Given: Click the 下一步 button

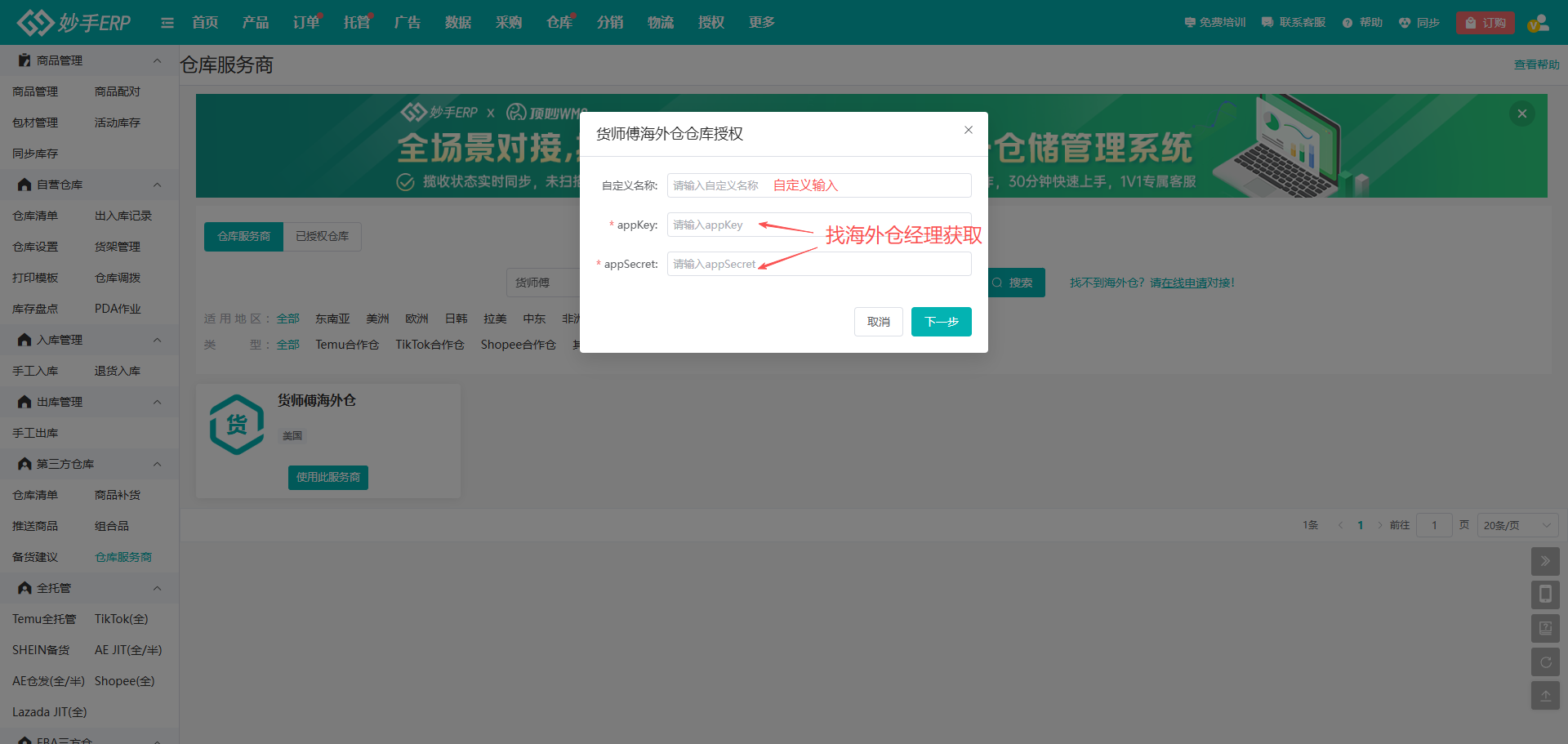Looking at the screenshot, I should 941,322.
